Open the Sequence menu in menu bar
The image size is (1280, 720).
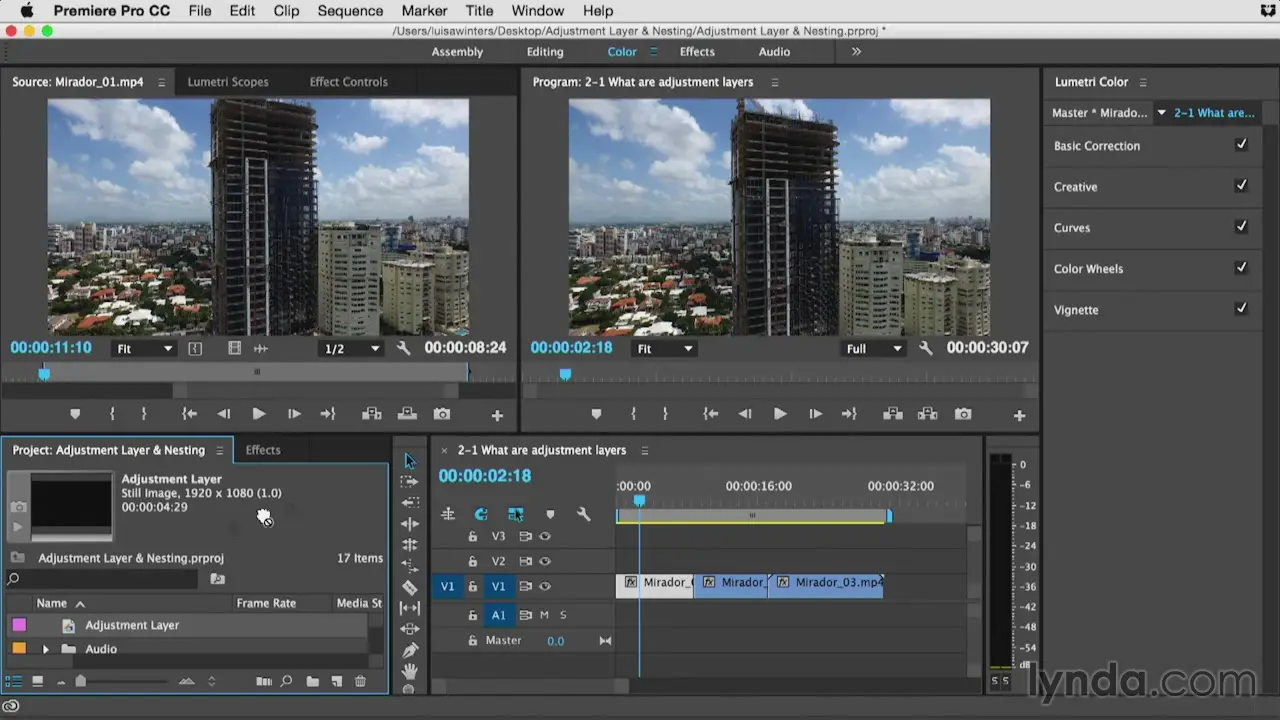(x=350, y=11)
